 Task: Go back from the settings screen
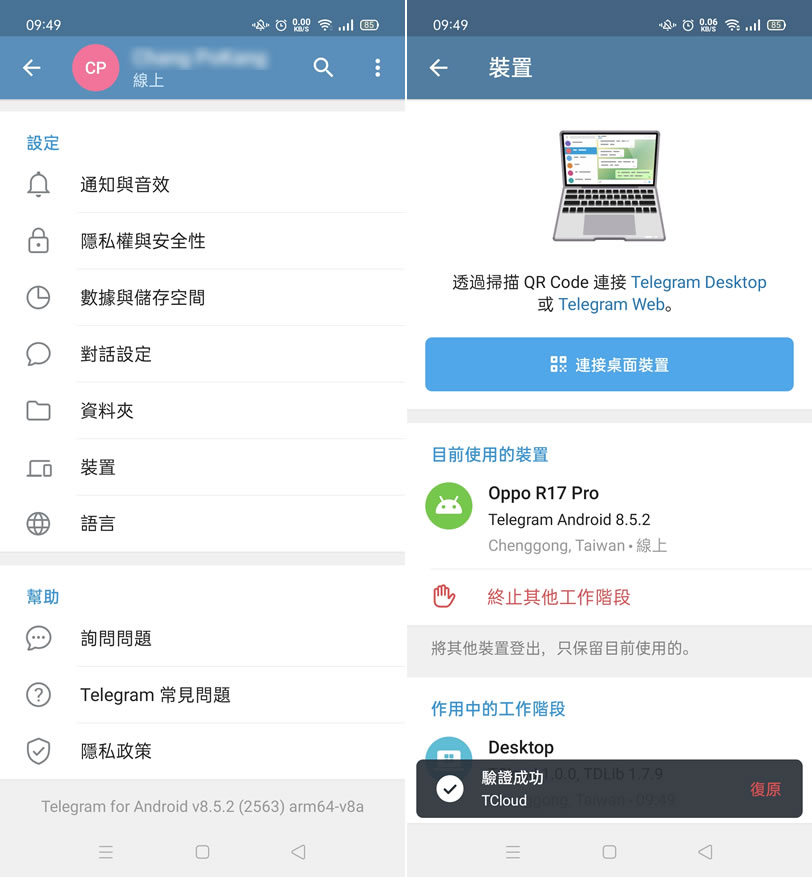click(x=32, y=68)
